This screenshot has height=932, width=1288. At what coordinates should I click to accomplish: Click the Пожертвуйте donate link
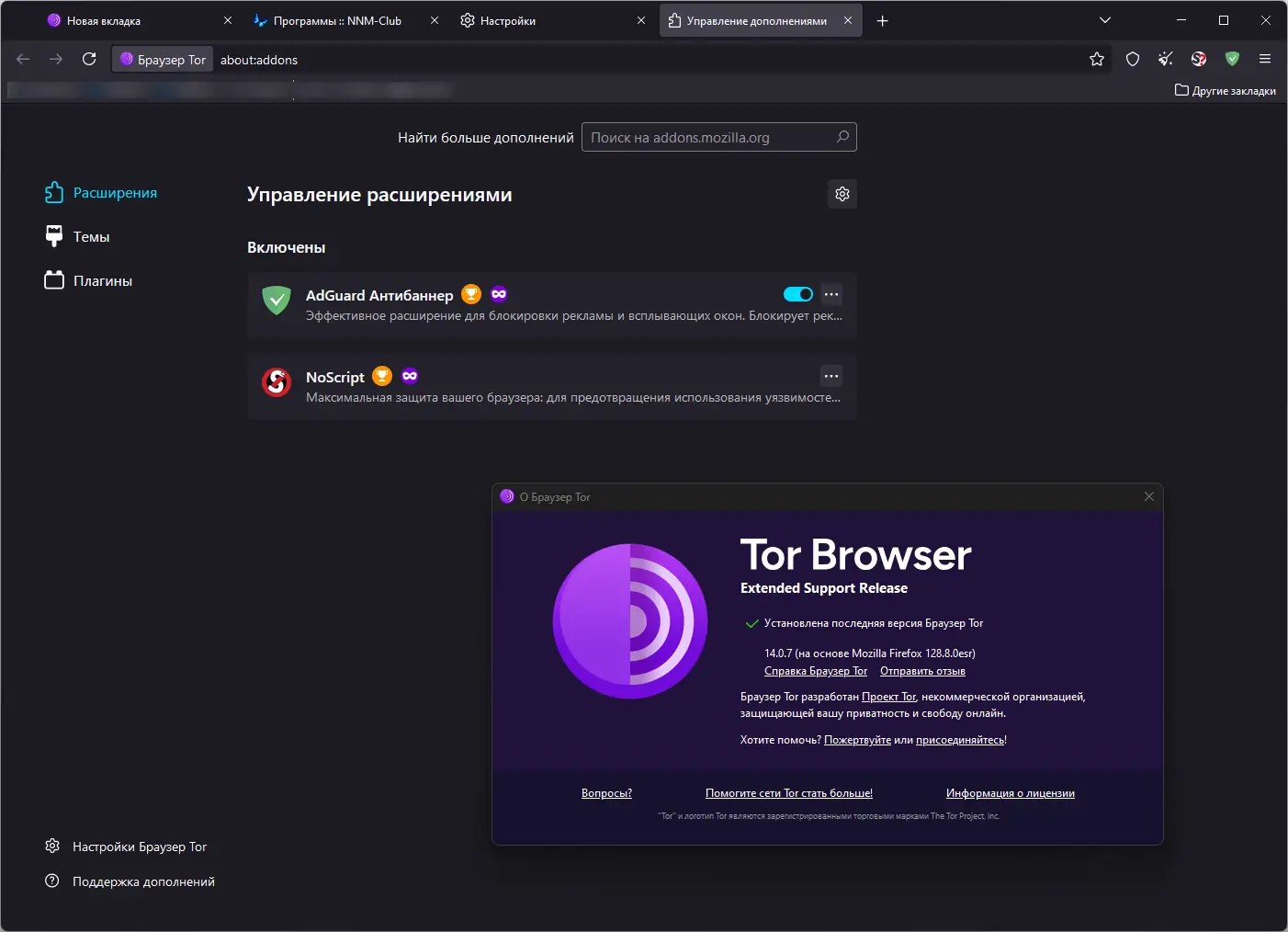pos(857,740)
